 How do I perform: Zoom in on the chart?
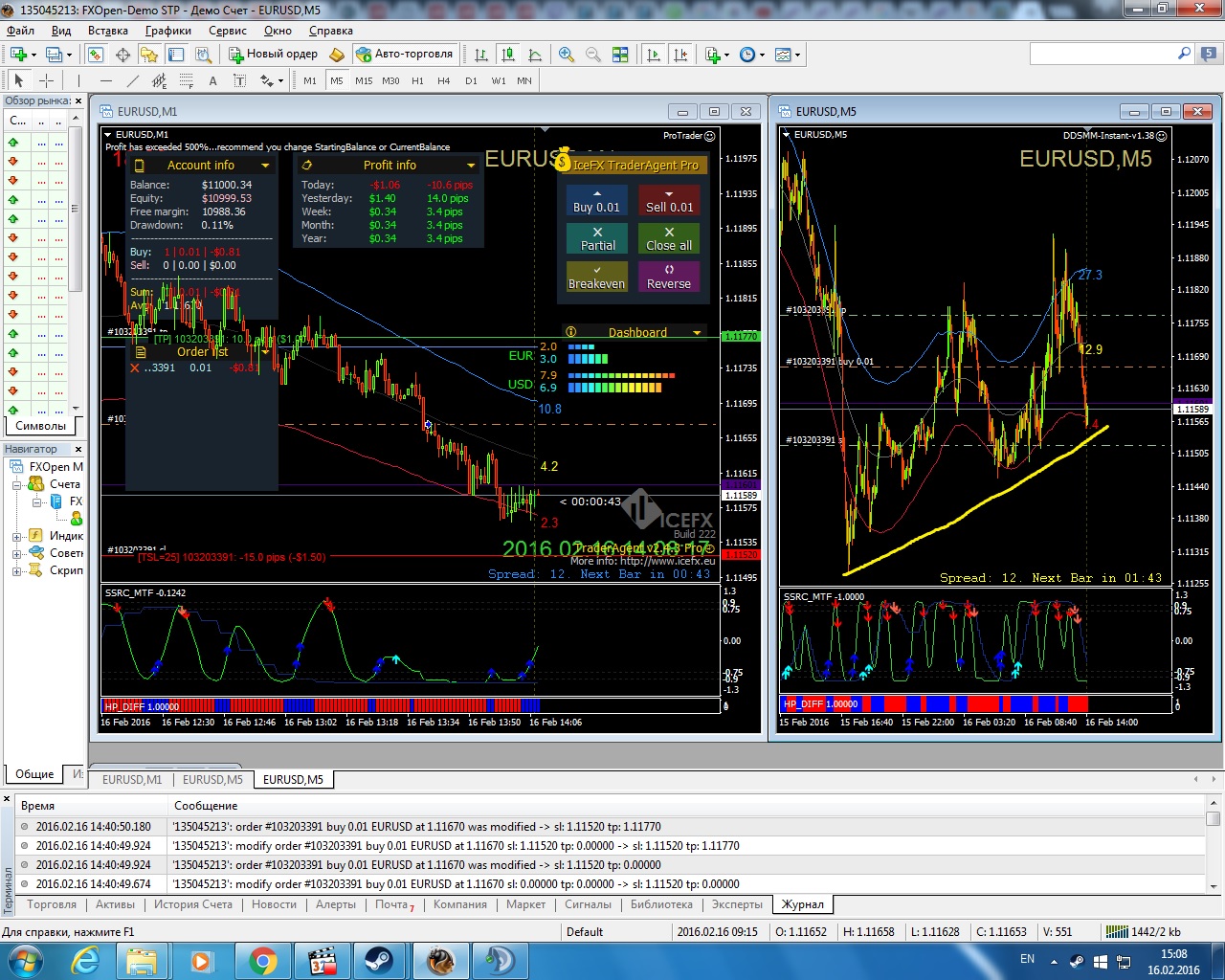click(567, 55)
